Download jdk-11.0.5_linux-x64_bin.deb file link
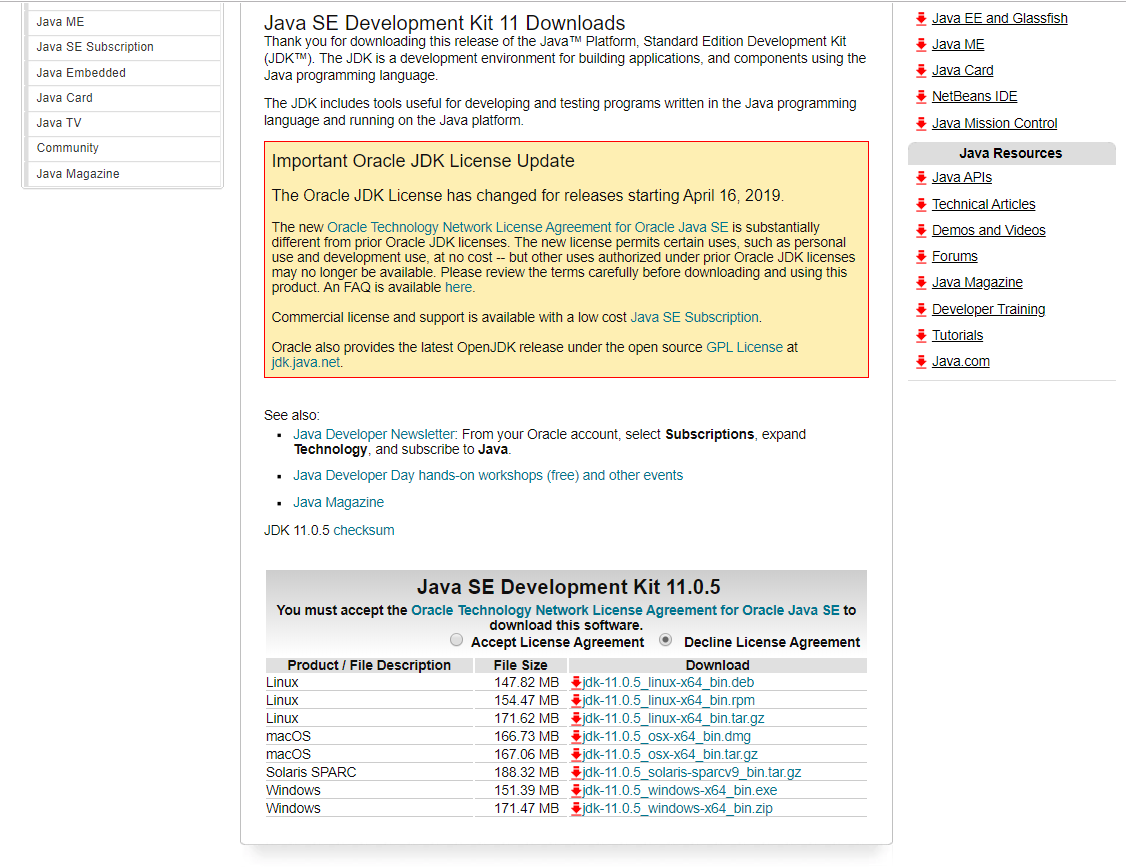Viewport: 1126px width, 868px height. [x=669, y=682]
